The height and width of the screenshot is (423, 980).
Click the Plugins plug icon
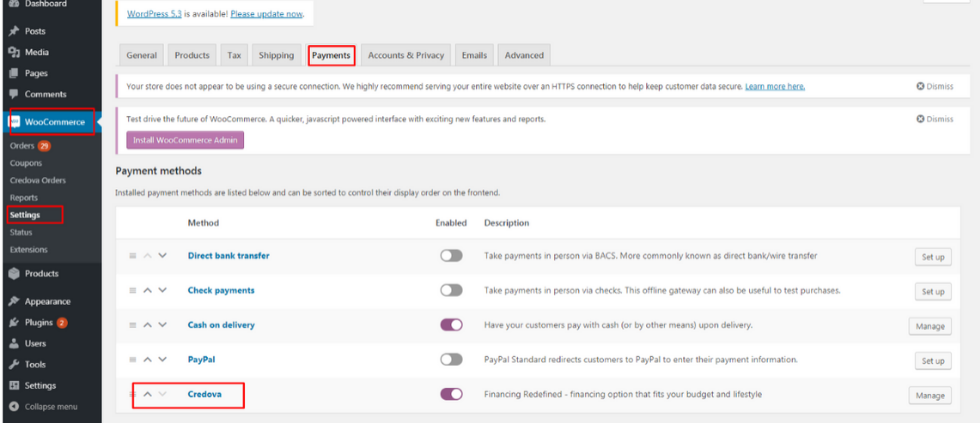tap(14, 323)
